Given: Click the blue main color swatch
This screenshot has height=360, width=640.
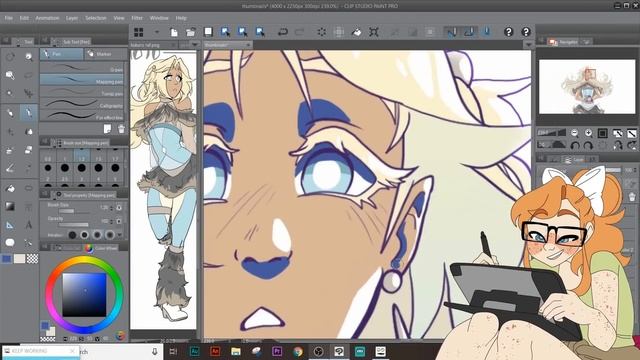Looking at the screenshot, I should click(7, 258).
